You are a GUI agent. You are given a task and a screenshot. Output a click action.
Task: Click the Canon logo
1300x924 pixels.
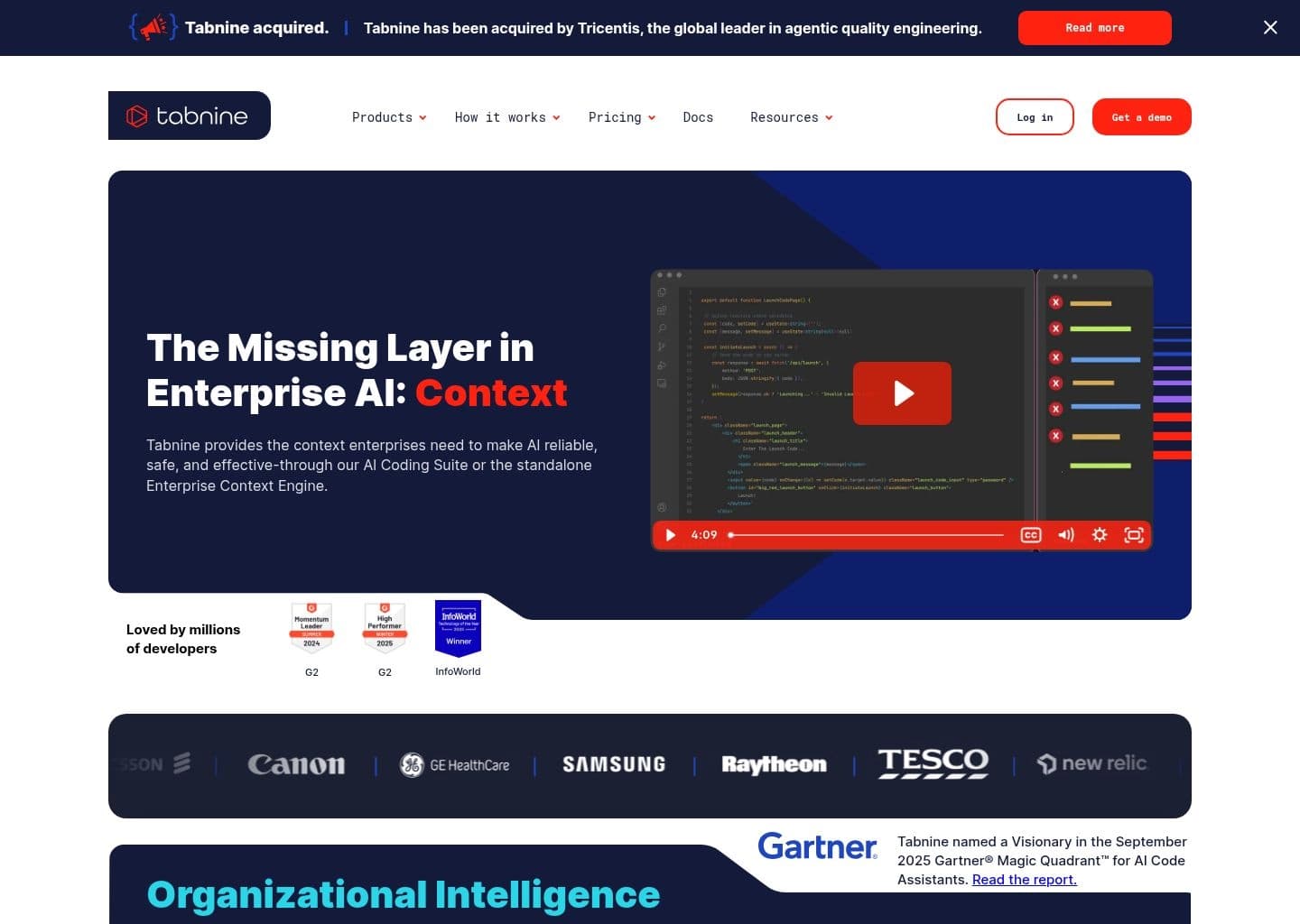(x=296, y=765)
